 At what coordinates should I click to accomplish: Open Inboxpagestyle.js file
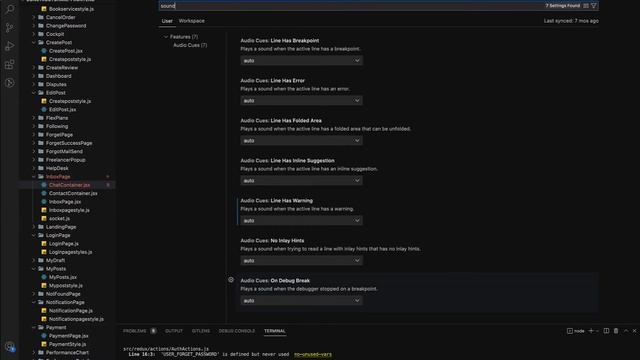[69, 210]
